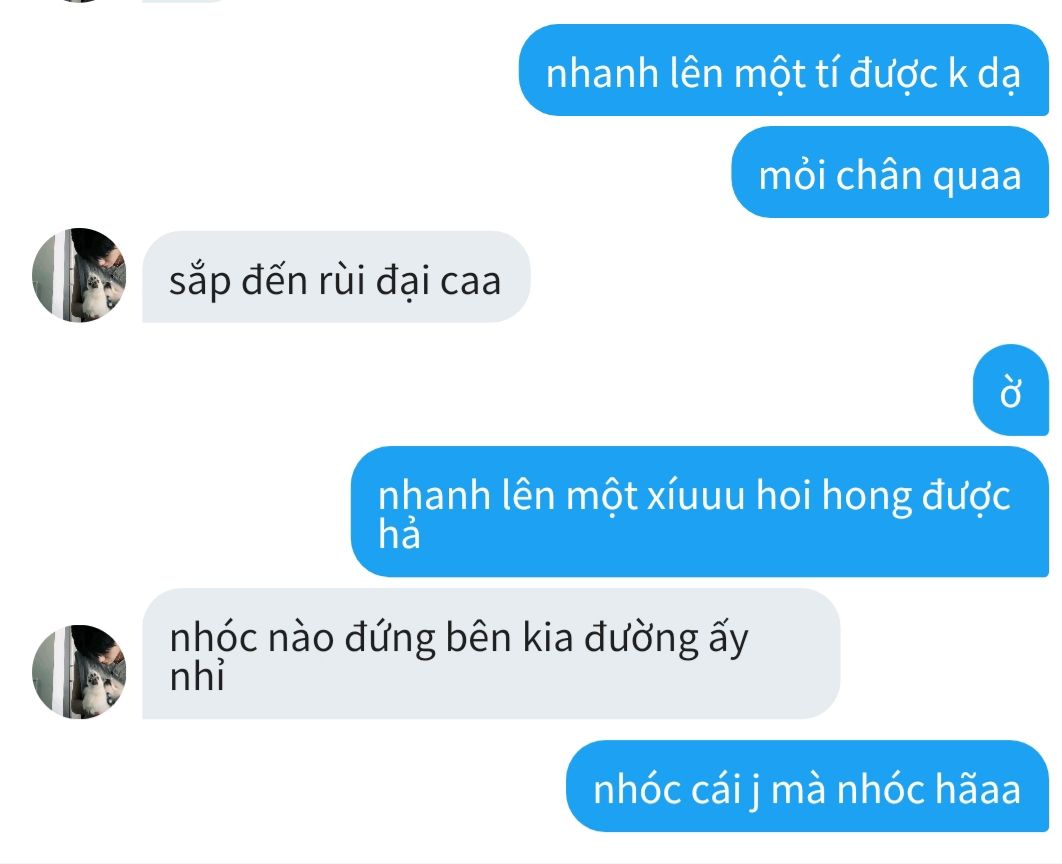Click the word "xíuuu" in the blue message
This screenshot has width=1062, height=864.
coord(696,494)
